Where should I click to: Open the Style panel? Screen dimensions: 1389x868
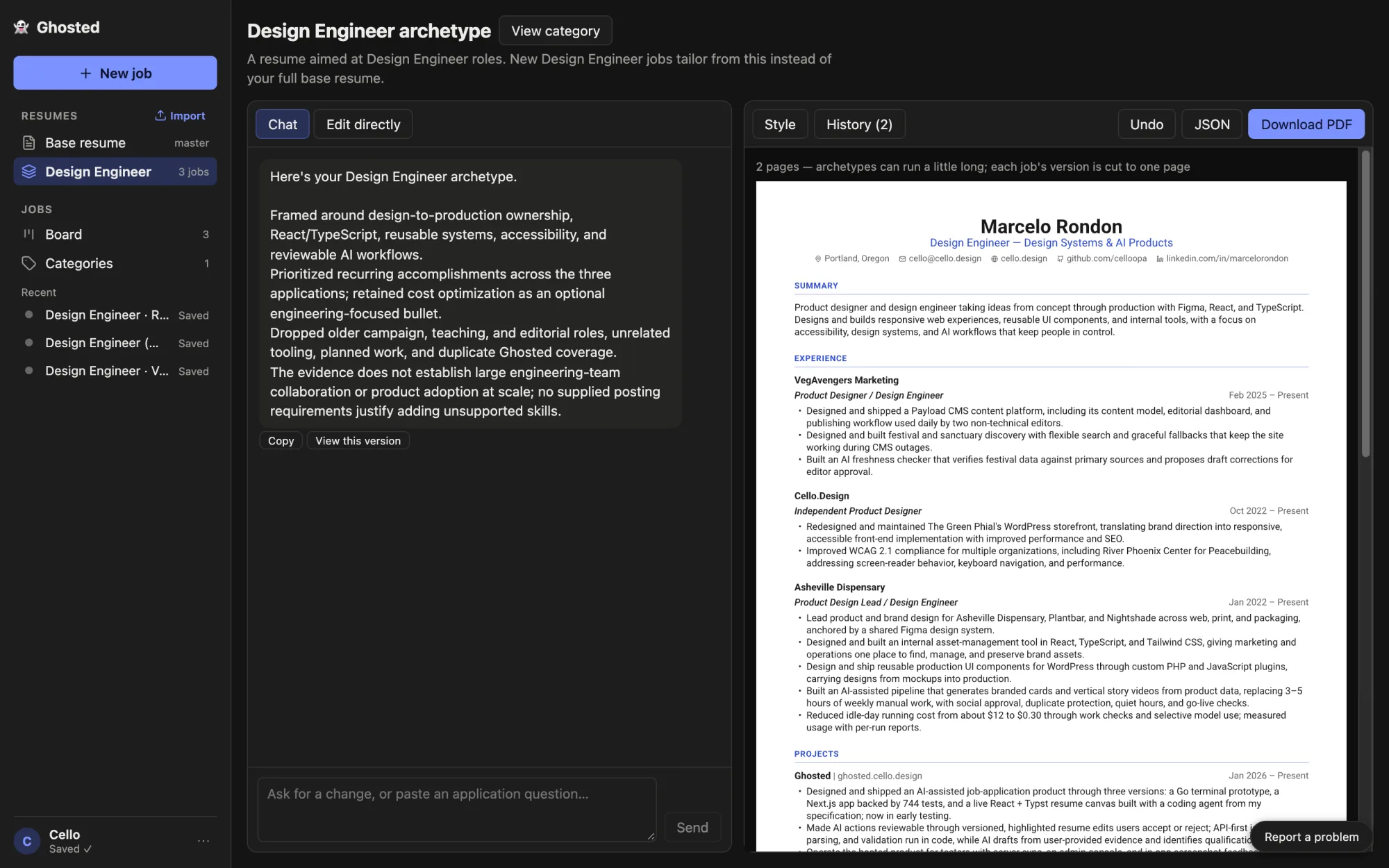(x=780, y=124)
